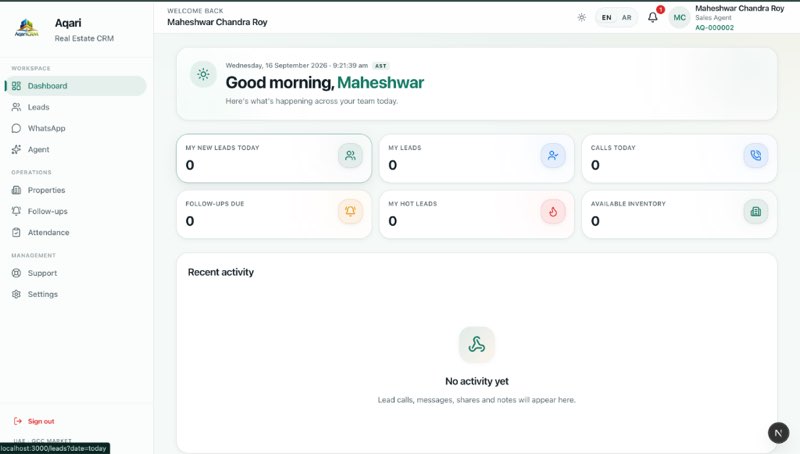Click the Calls Today phone icon
Viewport: 800px width, 454px height.
click(x=756, y=156)
